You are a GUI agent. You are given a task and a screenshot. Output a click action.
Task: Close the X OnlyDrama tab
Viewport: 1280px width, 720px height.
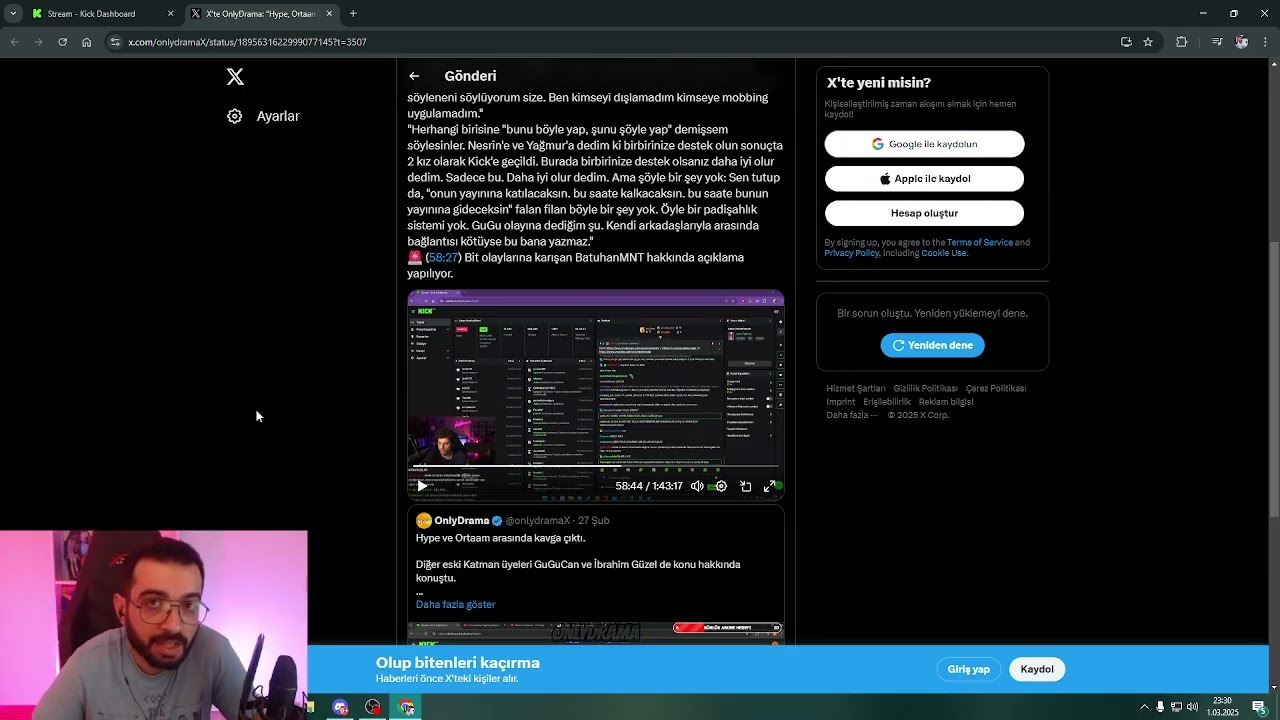click(327, 14)
